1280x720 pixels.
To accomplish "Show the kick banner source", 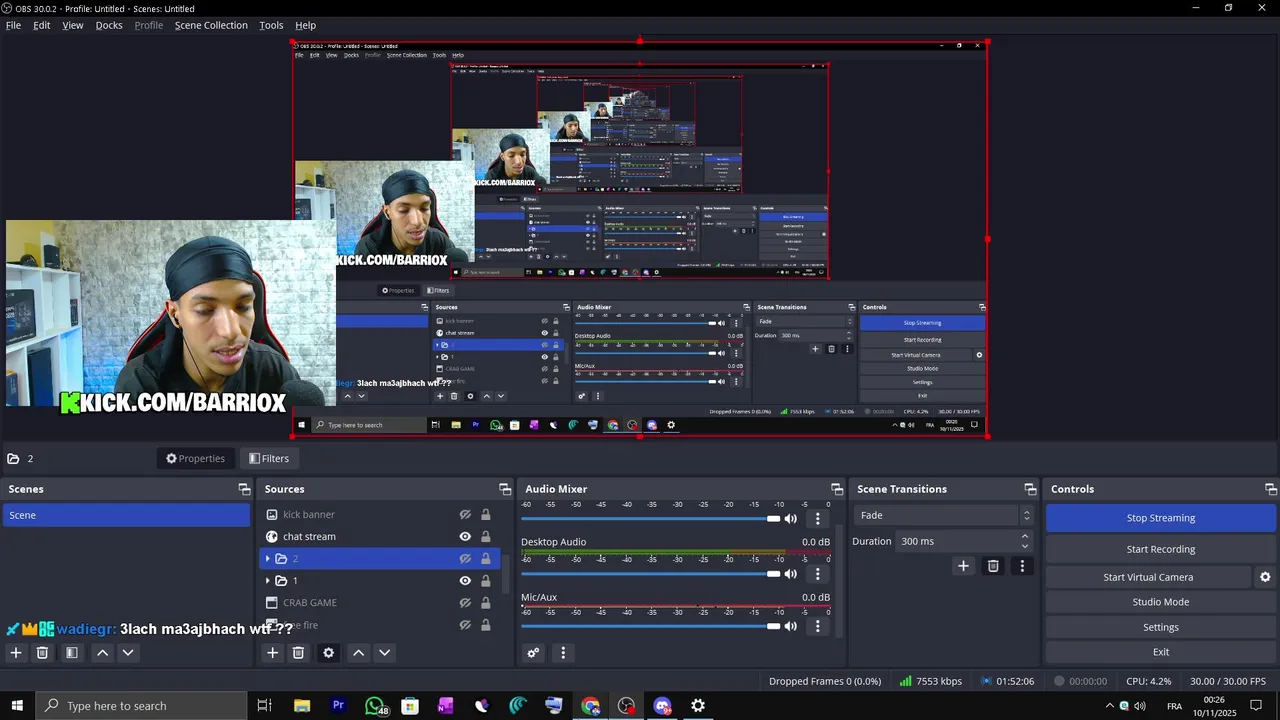I will 465,514.
